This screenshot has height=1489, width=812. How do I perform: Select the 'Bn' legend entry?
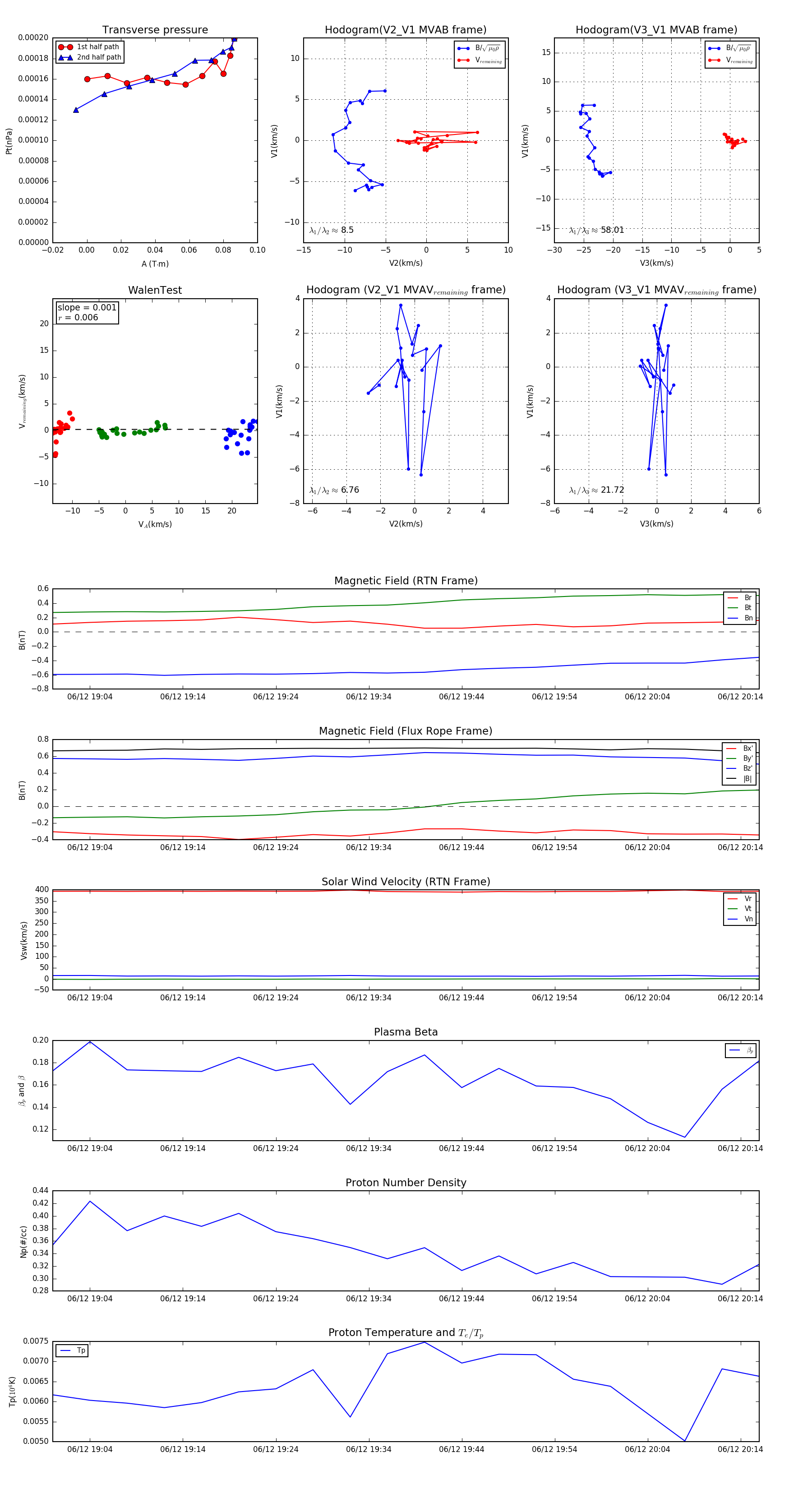click(740, 618)
